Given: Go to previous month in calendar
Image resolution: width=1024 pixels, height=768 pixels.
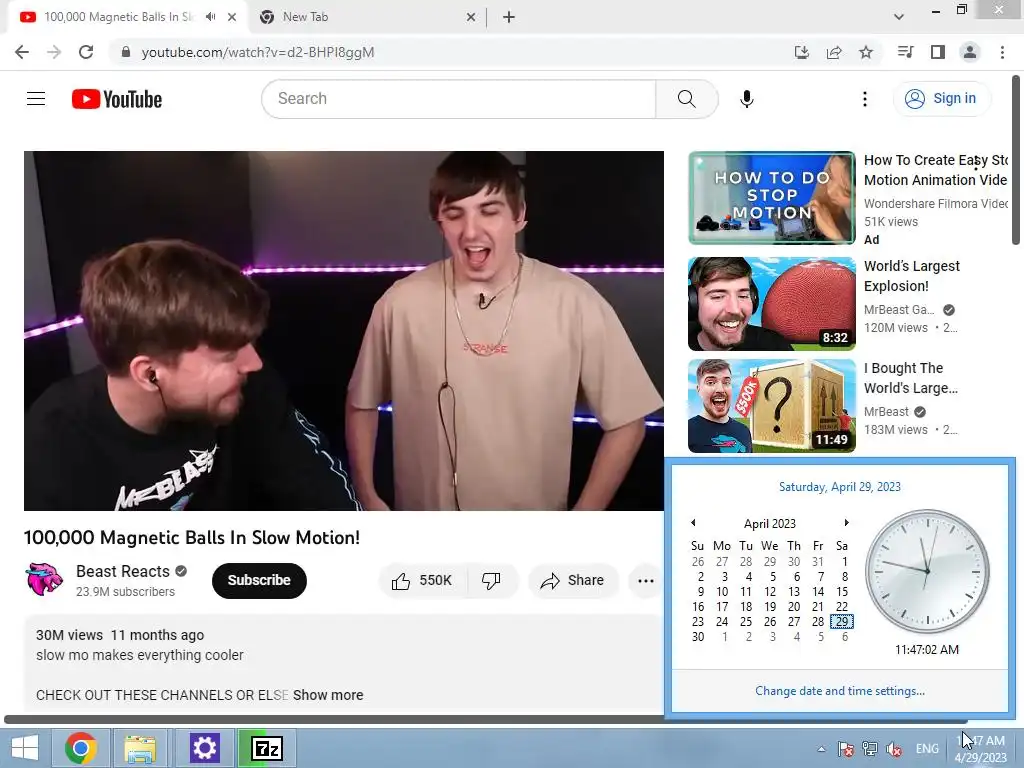Looking at the screenshot, I should (x=693, y=522).
